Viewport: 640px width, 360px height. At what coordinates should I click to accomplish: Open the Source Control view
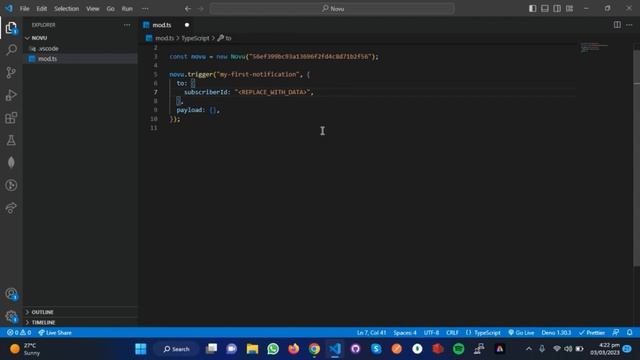[x=11, y=73]
